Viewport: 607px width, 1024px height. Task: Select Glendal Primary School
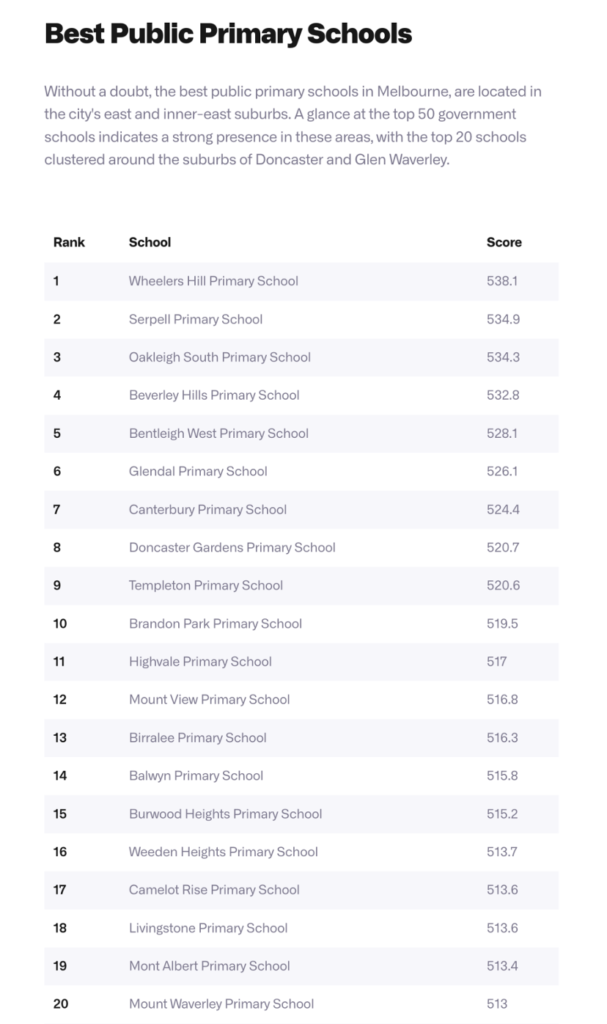point(198,471)
